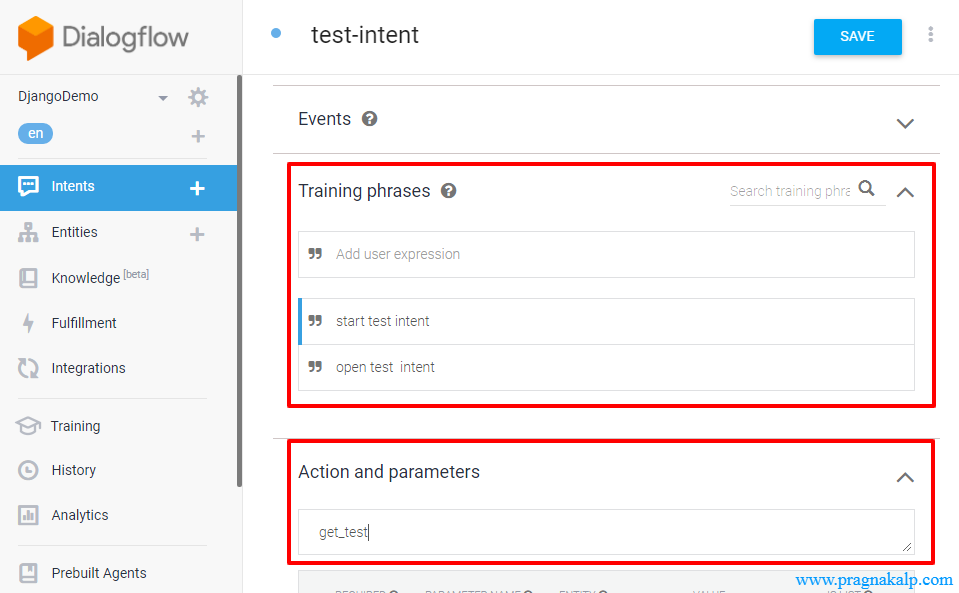Click the plus icon to create intent
The image size is (959, 593).
[x=197, y=187]
